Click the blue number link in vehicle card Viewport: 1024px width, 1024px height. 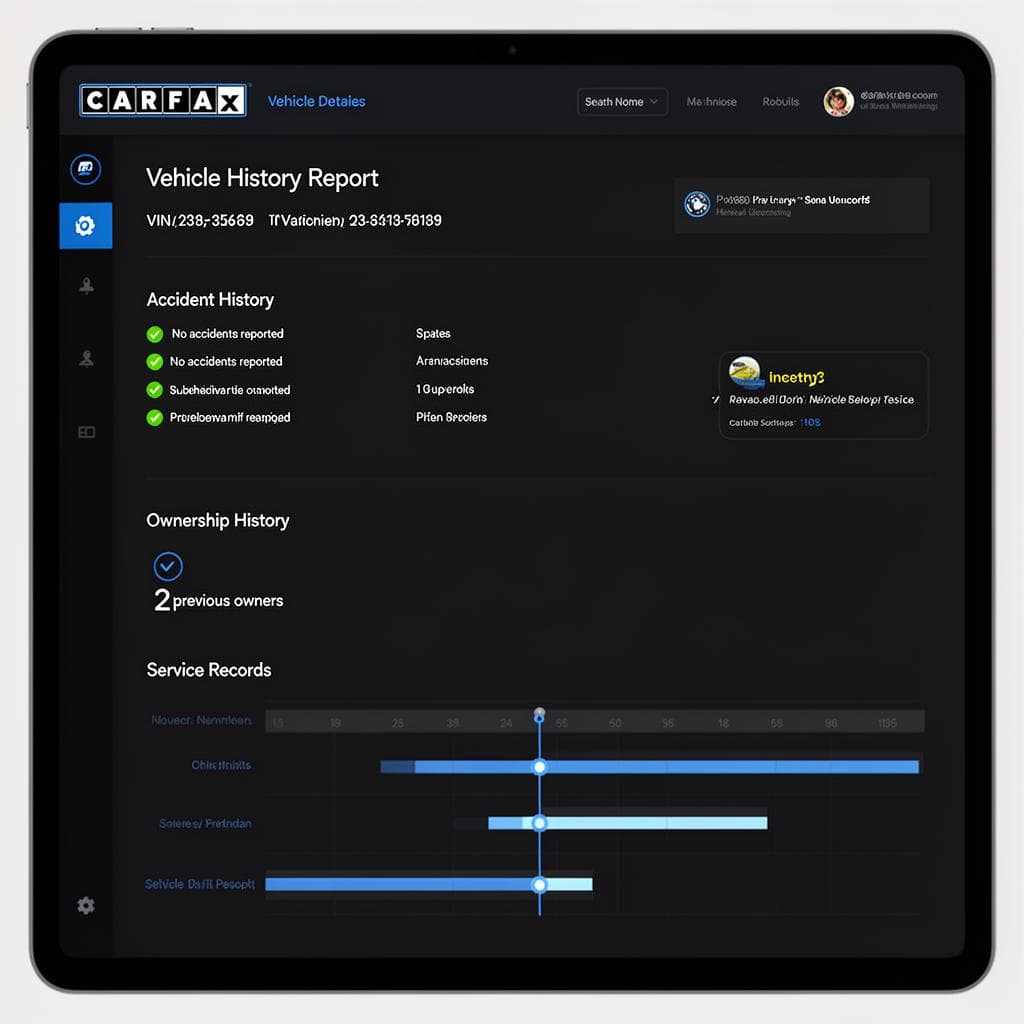click(x=810, y=423)
